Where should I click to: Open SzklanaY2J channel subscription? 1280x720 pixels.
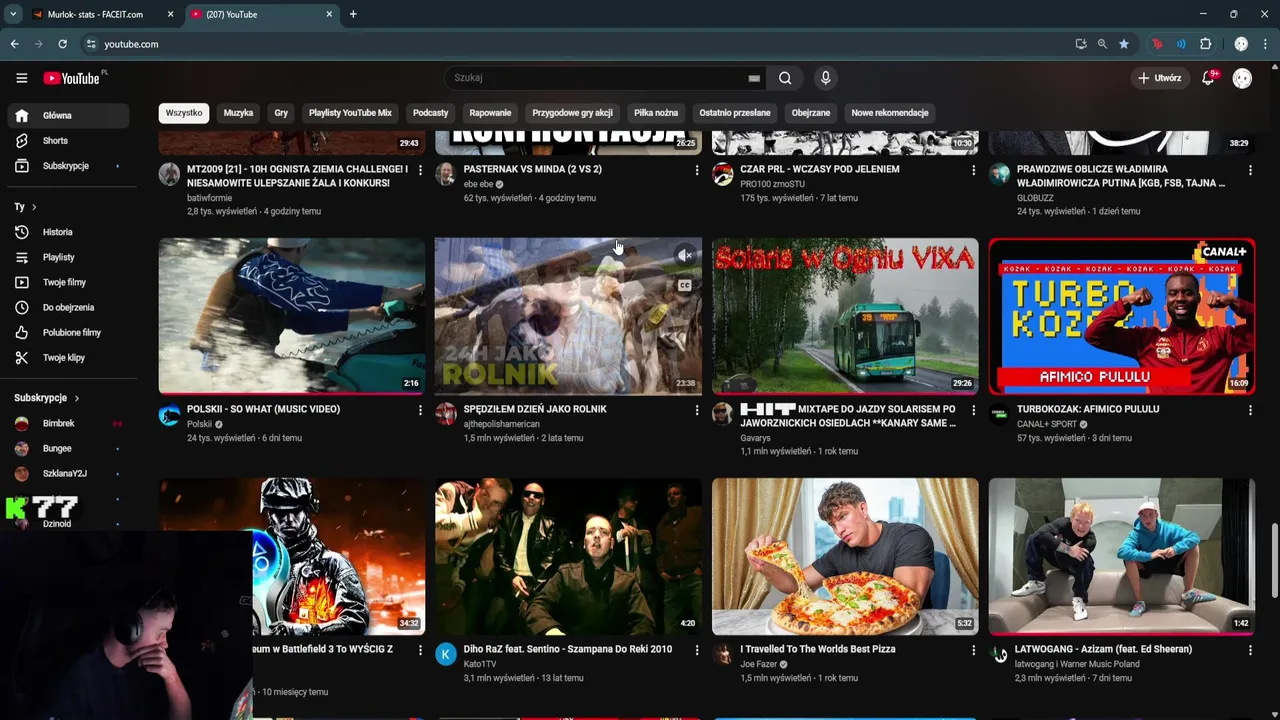(x=69, y=473)
